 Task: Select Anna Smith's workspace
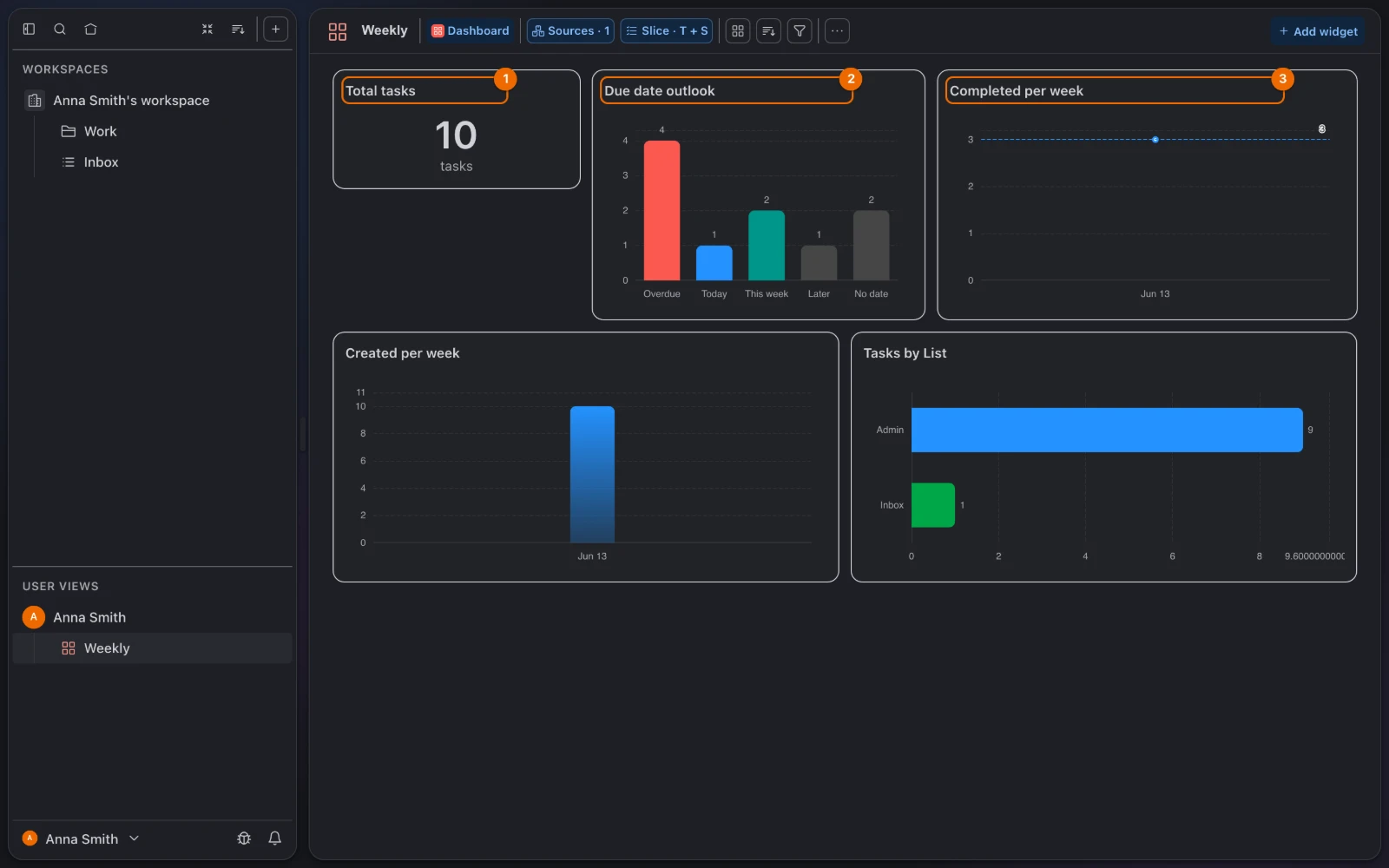pyautogui.click(x=131, y=100)
